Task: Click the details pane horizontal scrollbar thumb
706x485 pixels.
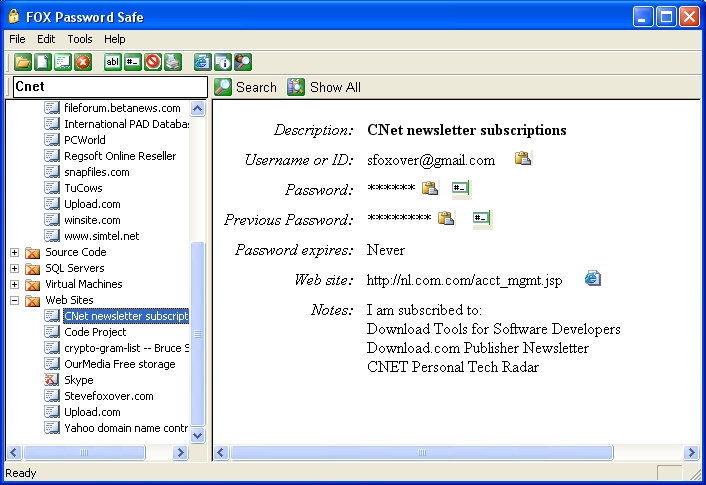Action: (x=422, y=452)
